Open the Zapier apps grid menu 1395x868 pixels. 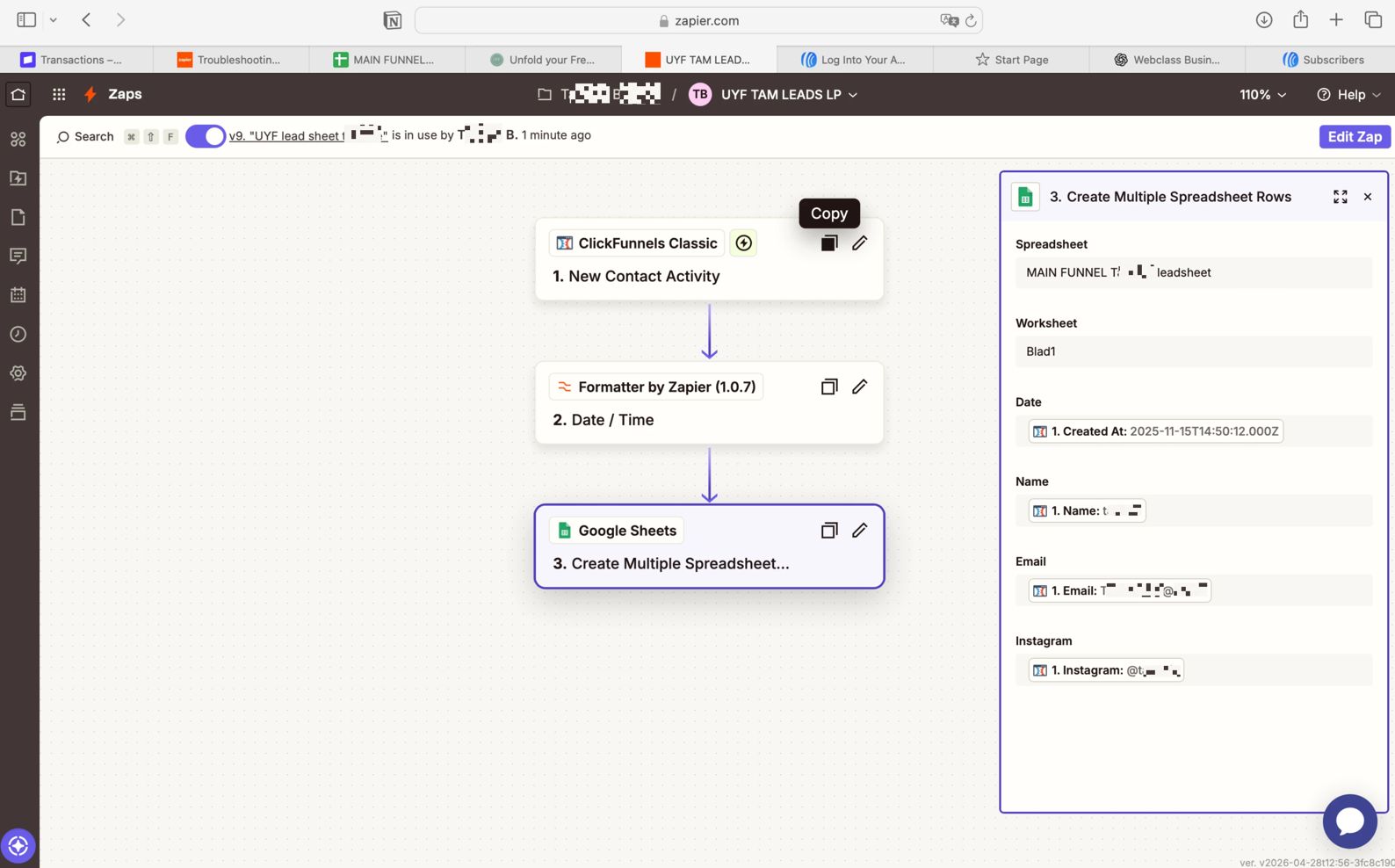pos(59,94)
